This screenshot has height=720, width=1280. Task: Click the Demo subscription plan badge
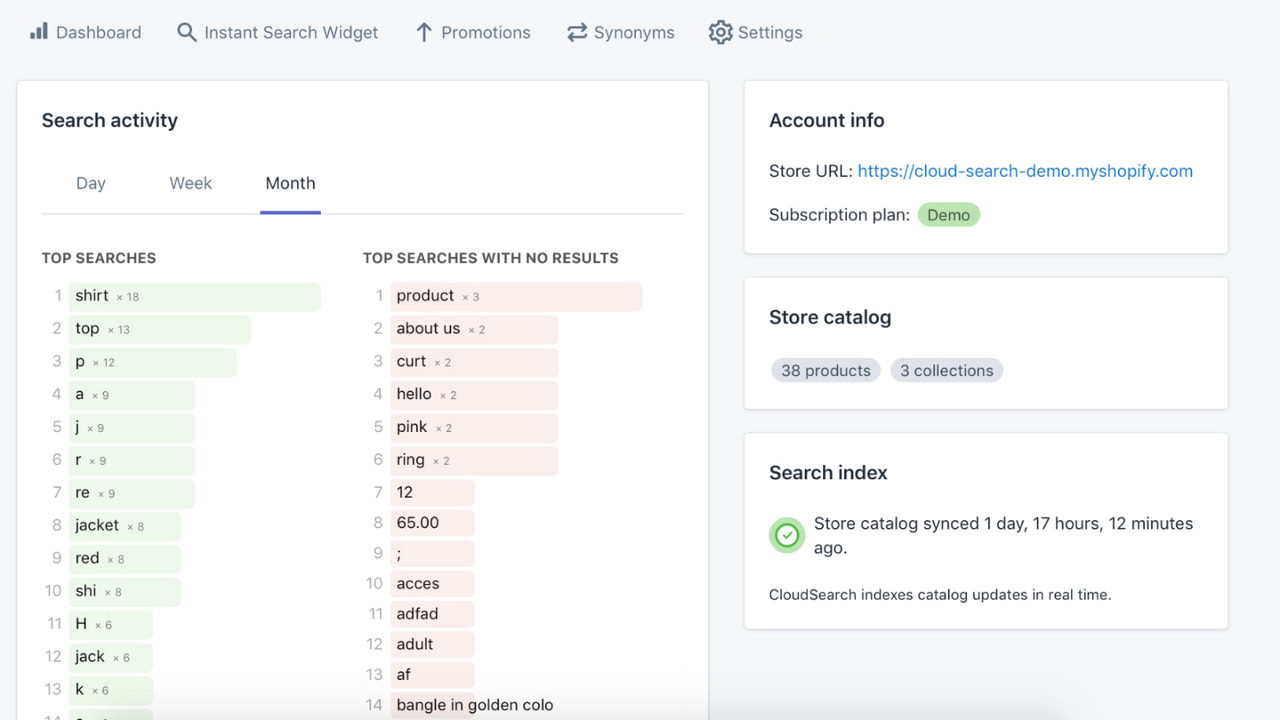click(948, 214)
